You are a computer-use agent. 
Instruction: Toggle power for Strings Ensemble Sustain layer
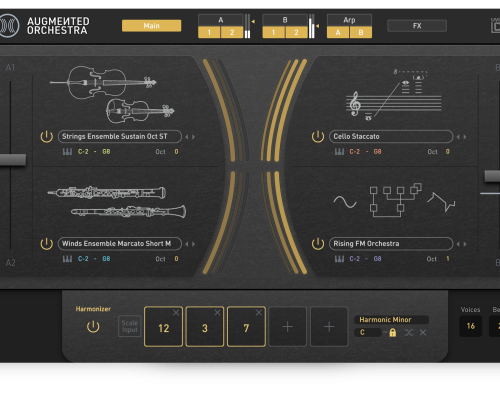(47, 137)
